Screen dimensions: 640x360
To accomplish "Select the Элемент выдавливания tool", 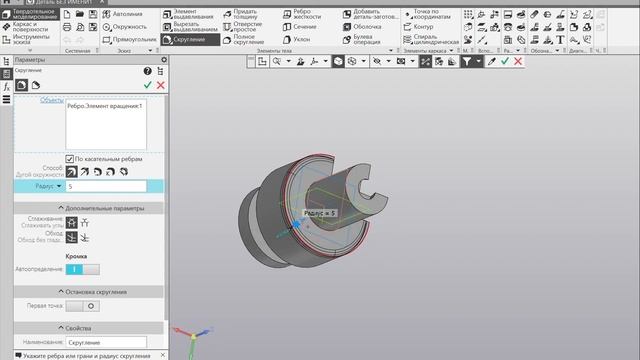I will coord(189,14).
